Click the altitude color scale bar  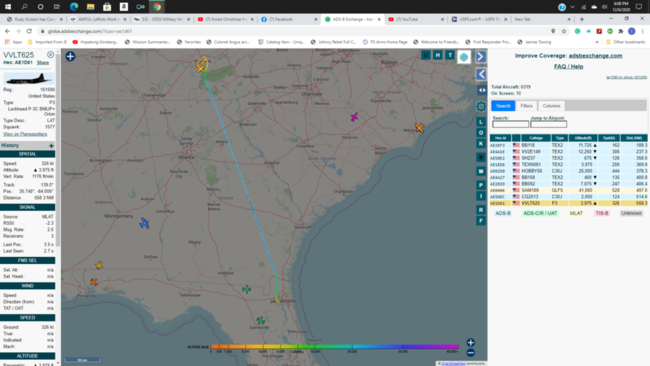click(334, 347)
